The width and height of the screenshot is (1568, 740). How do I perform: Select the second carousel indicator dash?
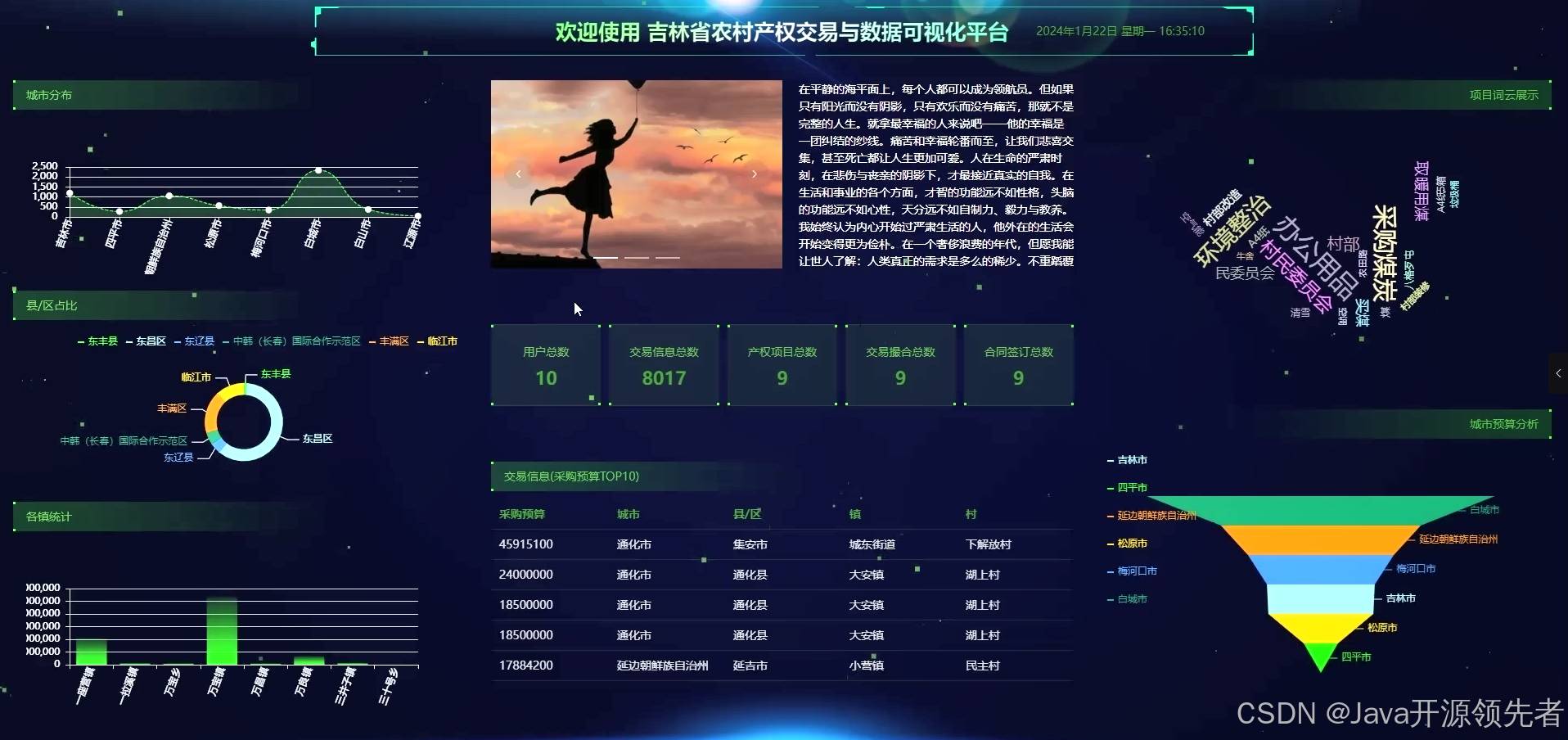[637, 258]
